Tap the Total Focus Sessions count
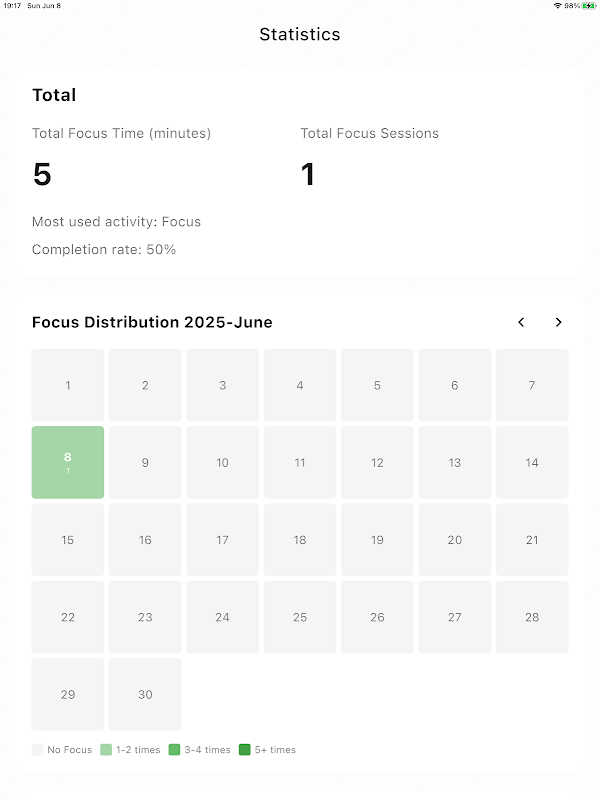 pos(308,175)
